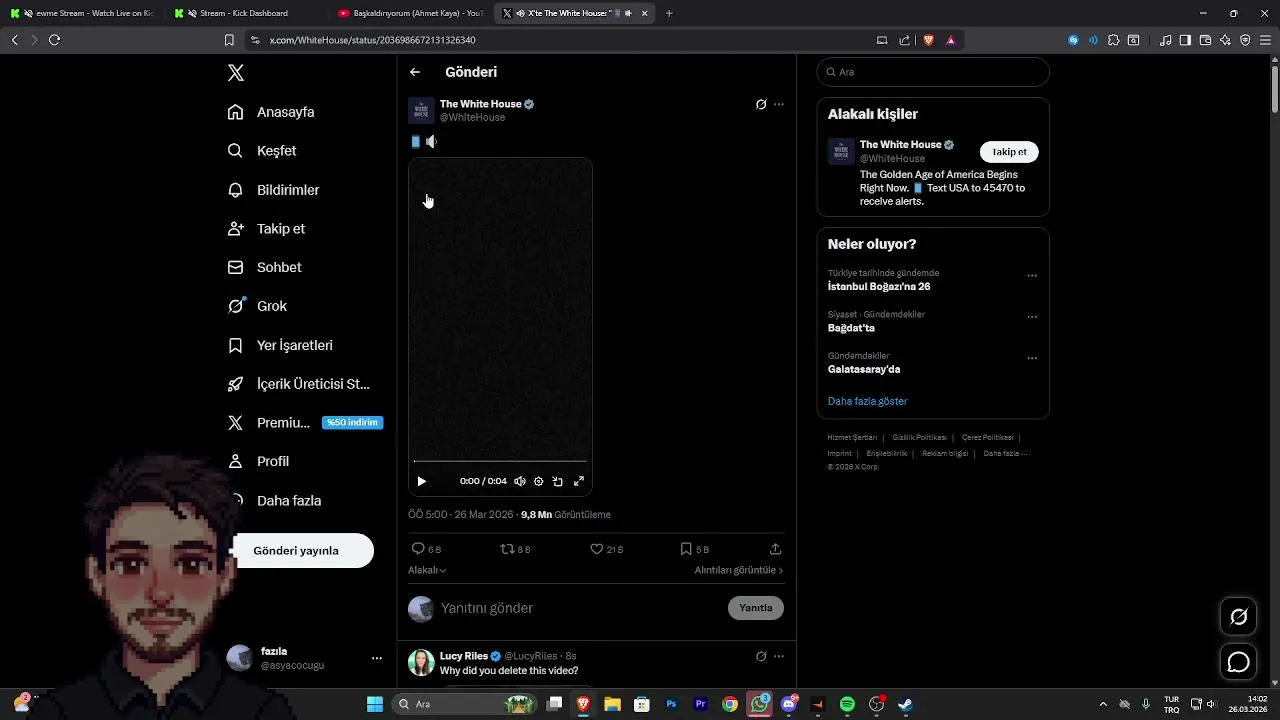Reply to the post via comment icon
Image resolution: width=1280 pixels, height=720 pixels.
(418, 549)
